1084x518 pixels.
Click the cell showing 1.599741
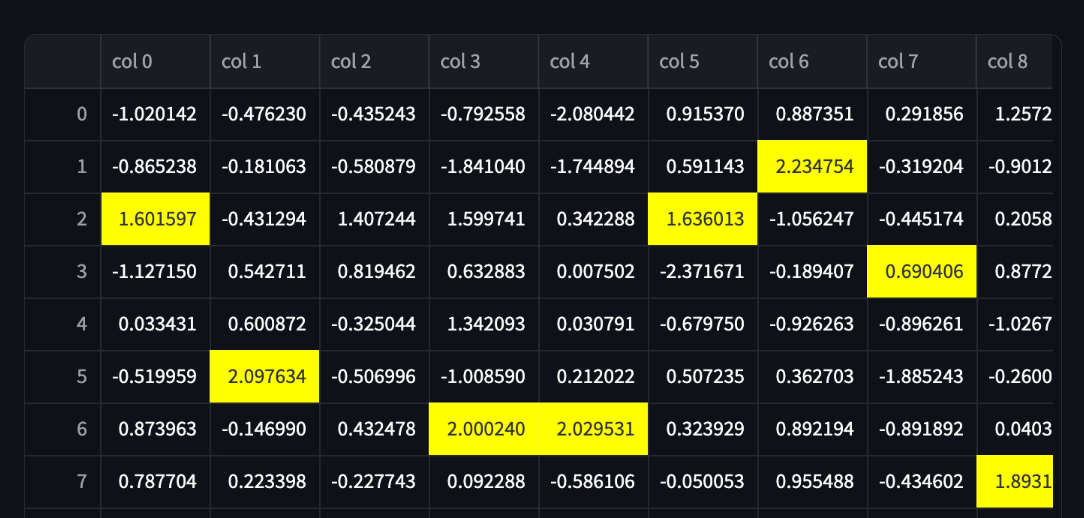coord(484,219)
